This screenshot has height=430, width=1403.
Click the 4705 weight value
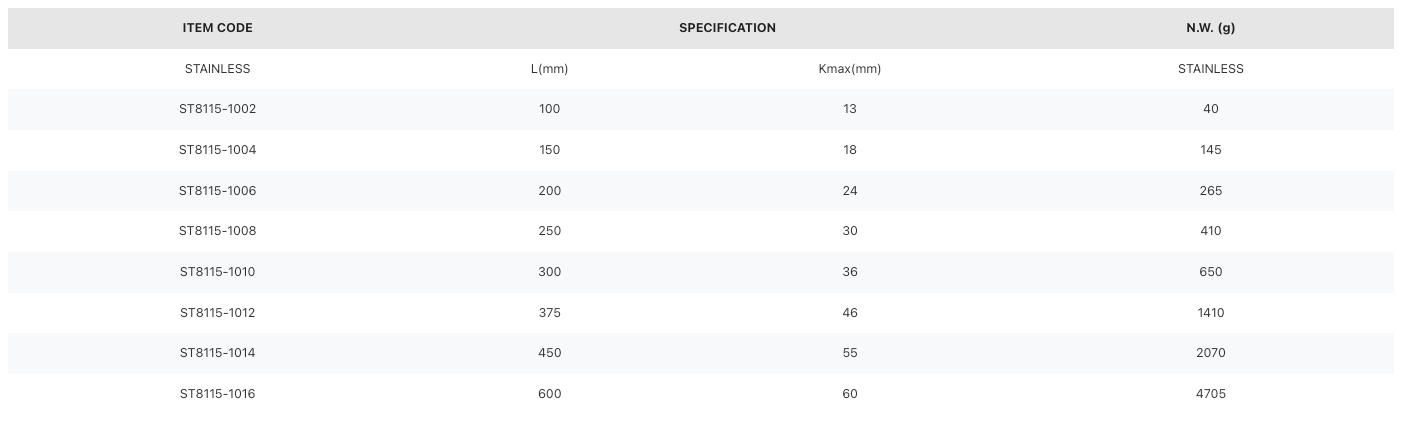pos(1210,394)
